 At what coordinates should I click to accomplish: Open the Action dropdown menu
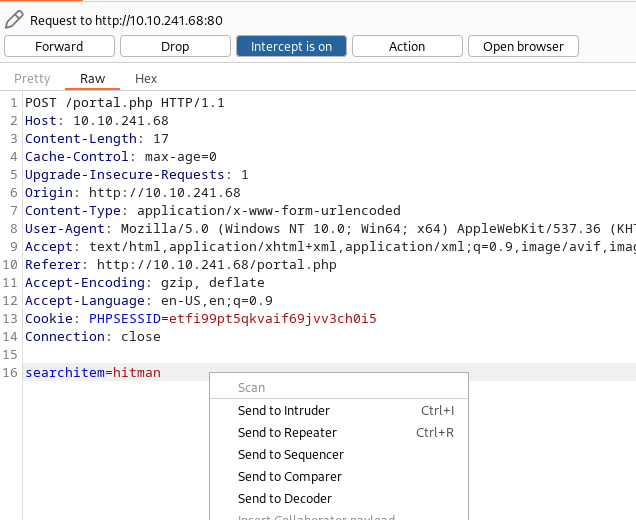[407, 46]
